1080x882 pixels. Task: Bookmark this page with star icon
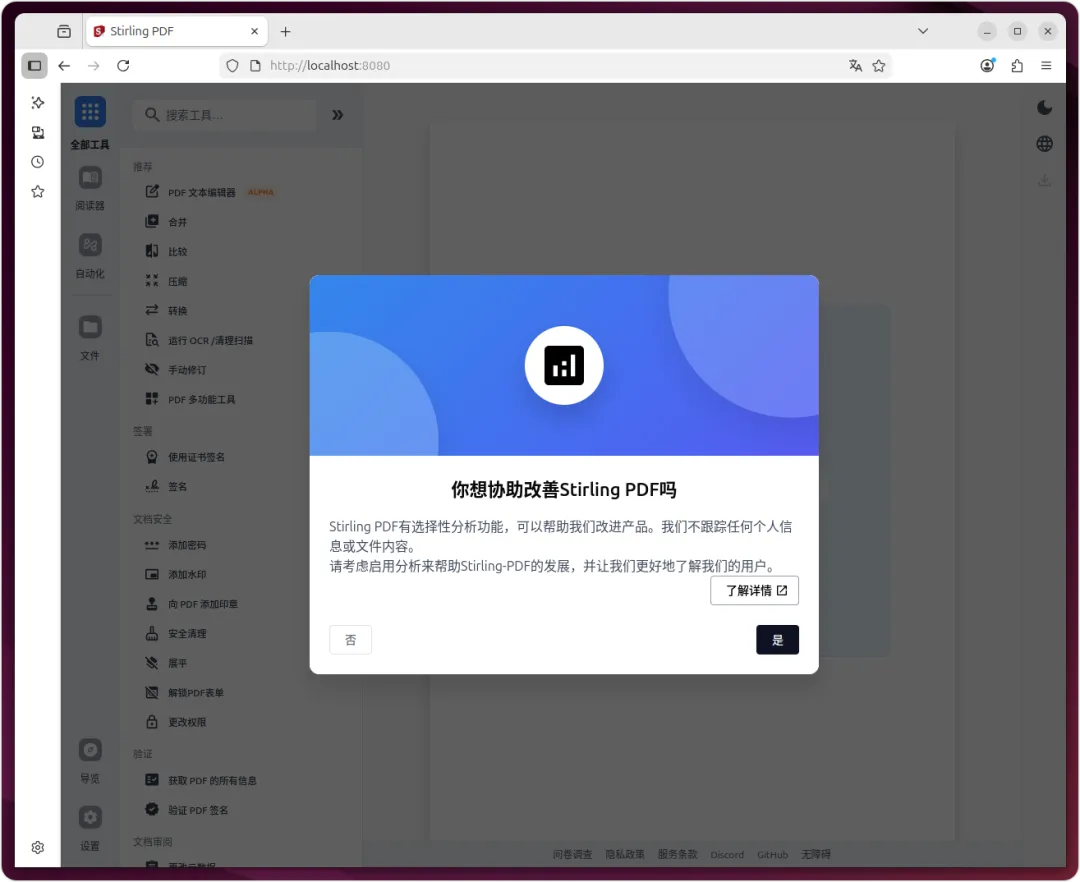(878, 65)
